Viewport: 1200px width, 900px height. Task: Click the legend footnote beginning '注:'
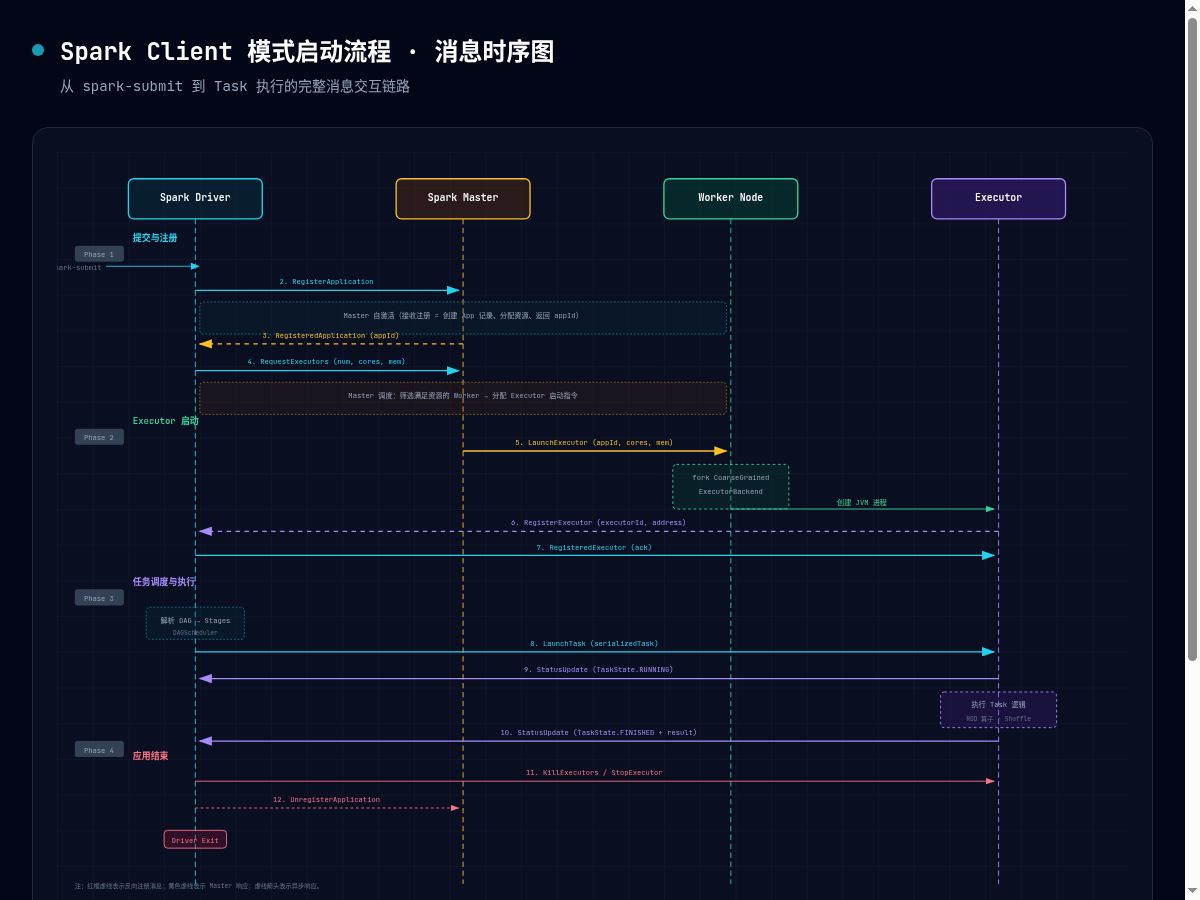(x=198, y=886)
